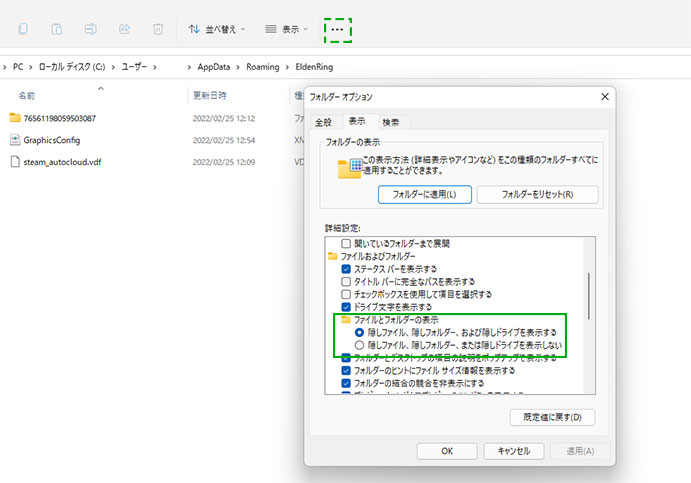
Task: Select 隠しファイルを表示しない radio button
Action: [x=347, y=345]
